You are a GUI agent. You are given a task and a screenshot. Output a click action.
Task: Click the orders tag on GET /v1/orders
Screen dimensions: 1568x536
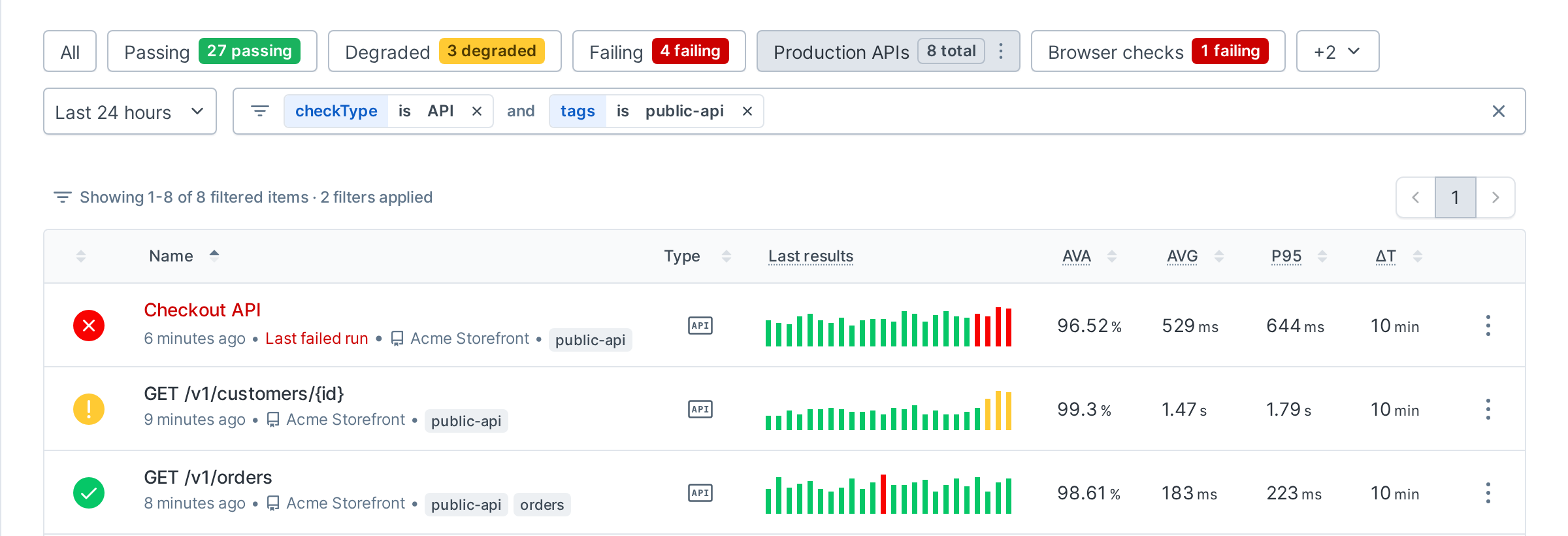tap(542, 505)
